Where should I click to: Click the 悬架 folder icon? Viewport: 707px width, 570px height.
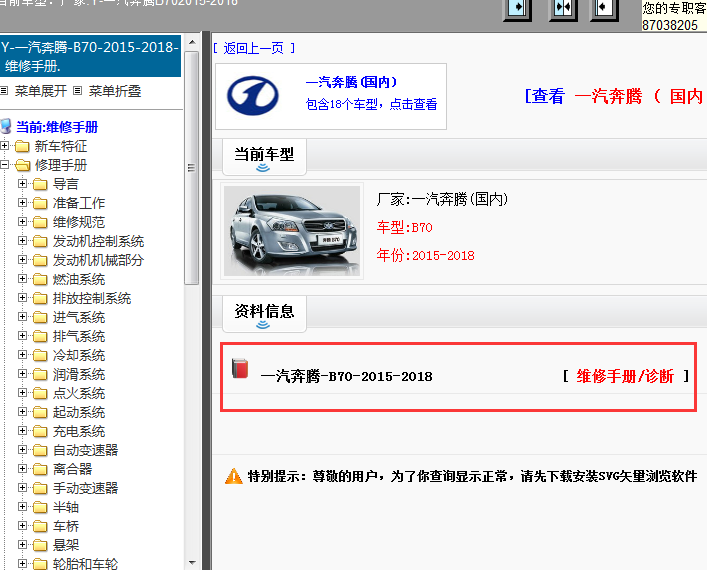[x=40, y=545]
